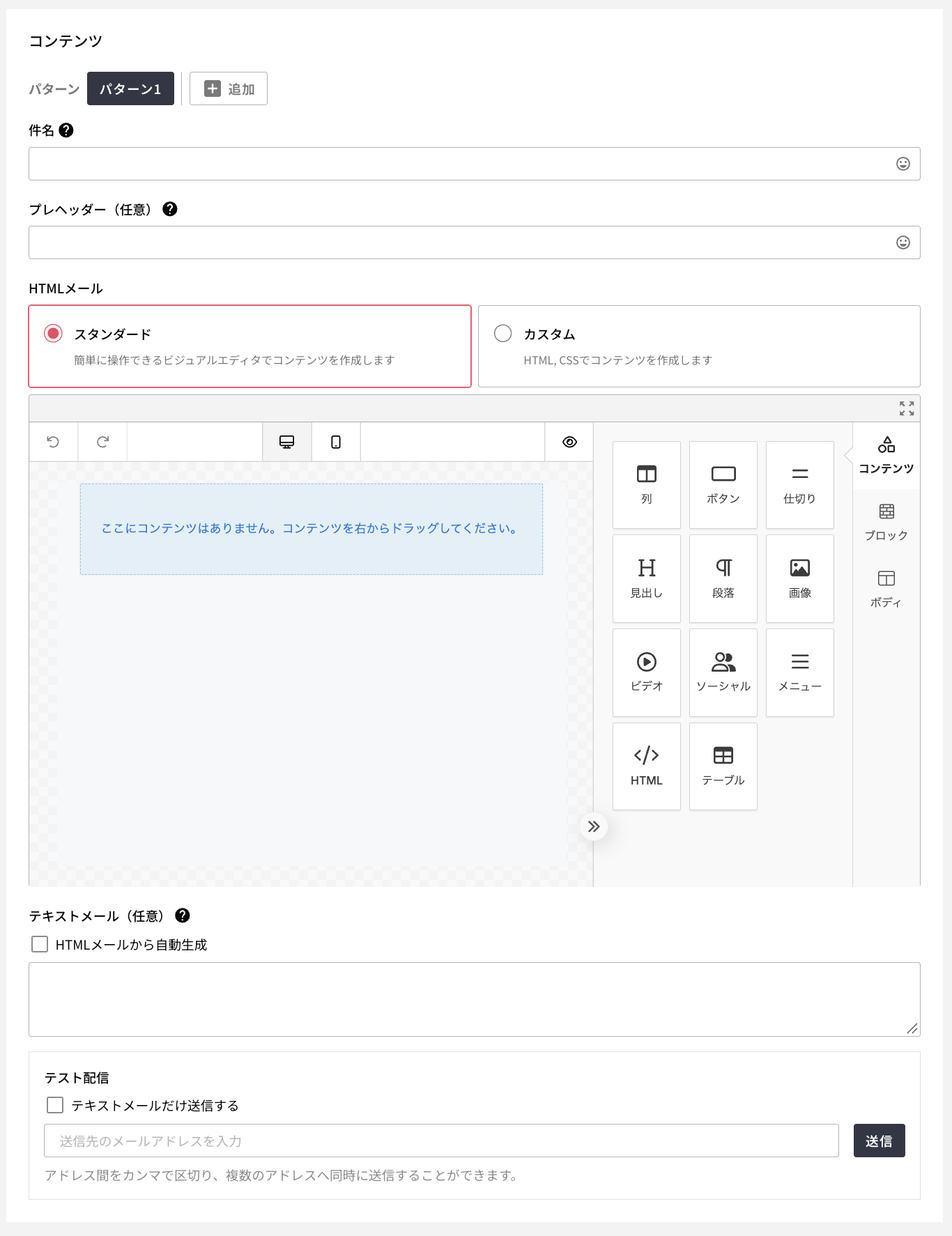
Task: Open emoji picker in プレヘッダー field
Action: (903, 242)
